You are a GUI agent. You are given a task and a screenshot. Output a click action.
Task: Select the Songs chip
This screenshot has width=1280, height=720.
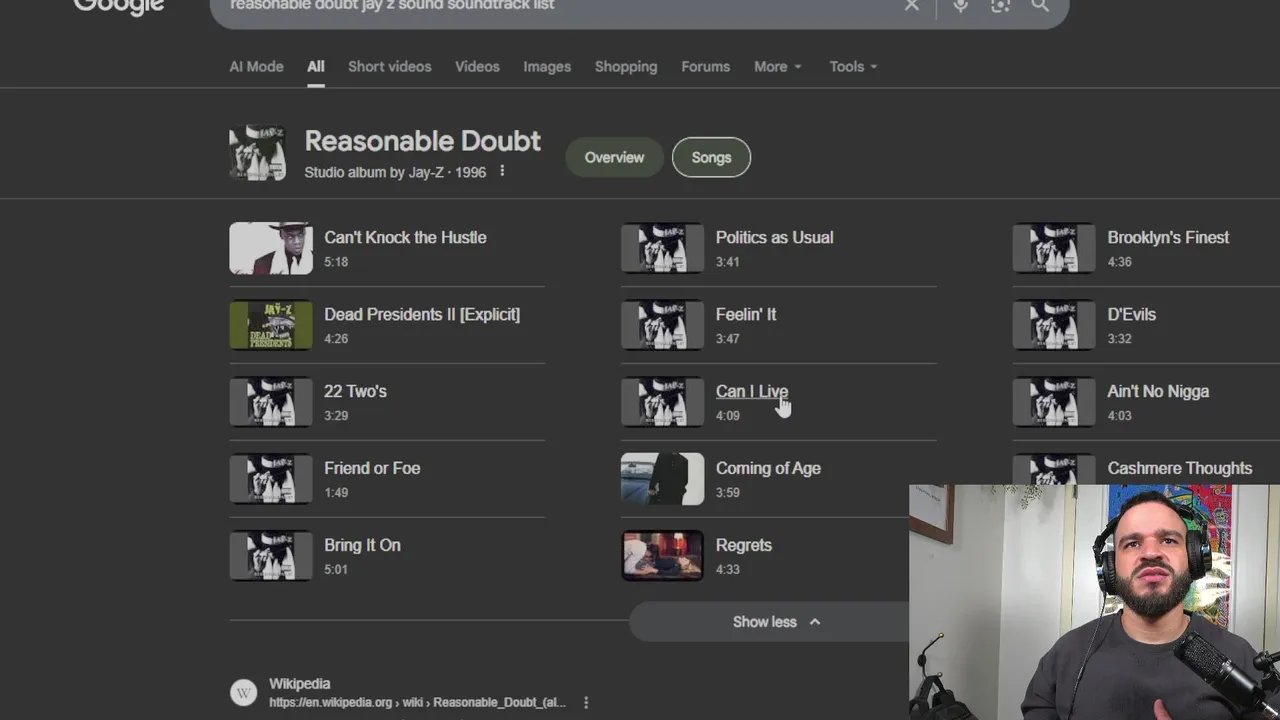711,157
